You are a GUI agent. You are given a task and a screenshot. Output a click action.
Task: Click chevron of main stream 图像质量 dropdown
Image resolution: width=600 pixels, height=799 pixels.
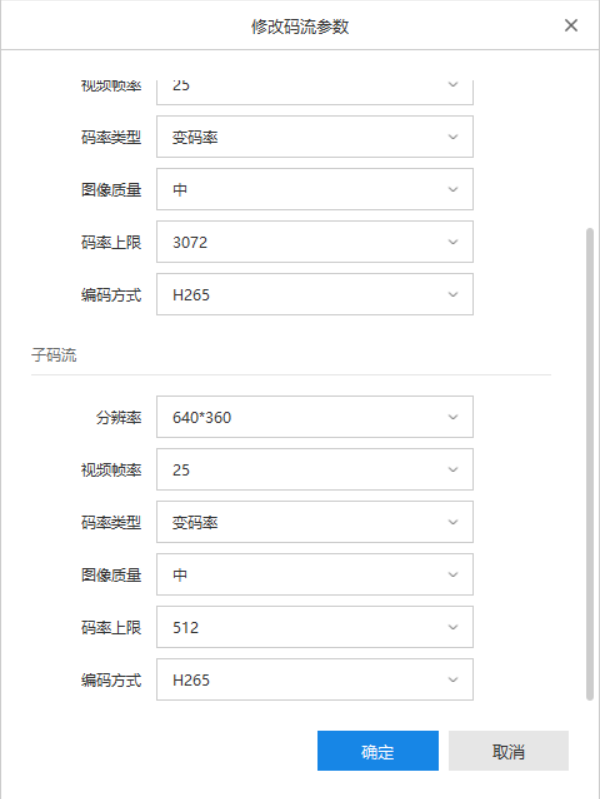tap(453, 189)
